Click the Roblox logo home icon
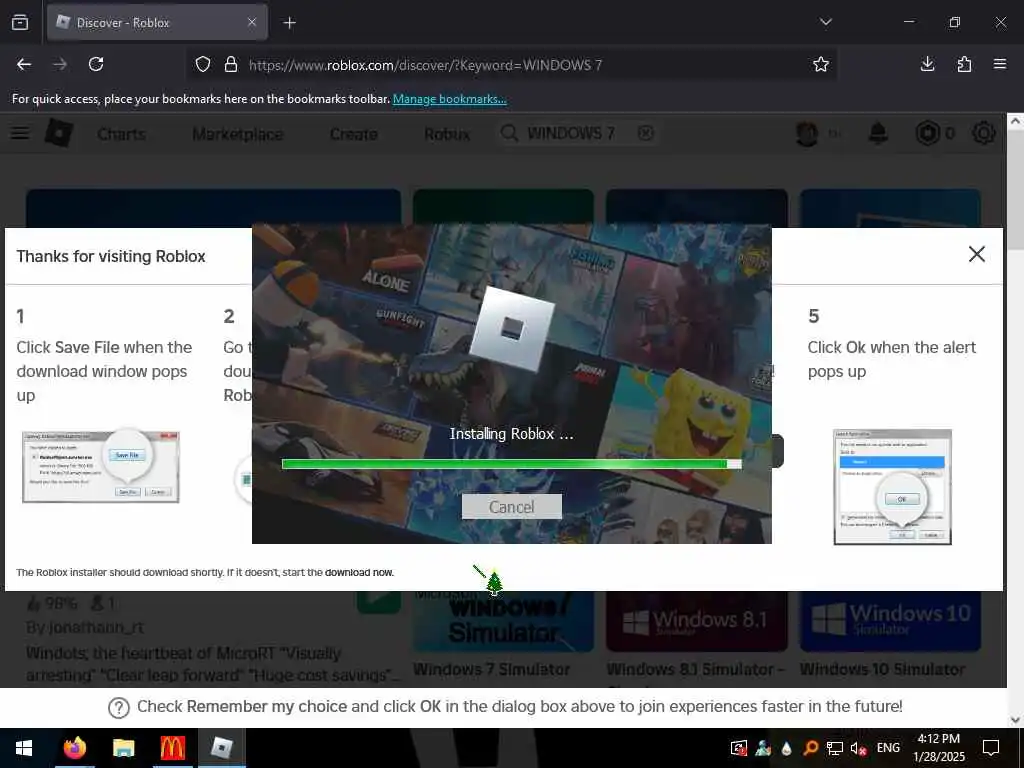 click(x=59, y=133)
